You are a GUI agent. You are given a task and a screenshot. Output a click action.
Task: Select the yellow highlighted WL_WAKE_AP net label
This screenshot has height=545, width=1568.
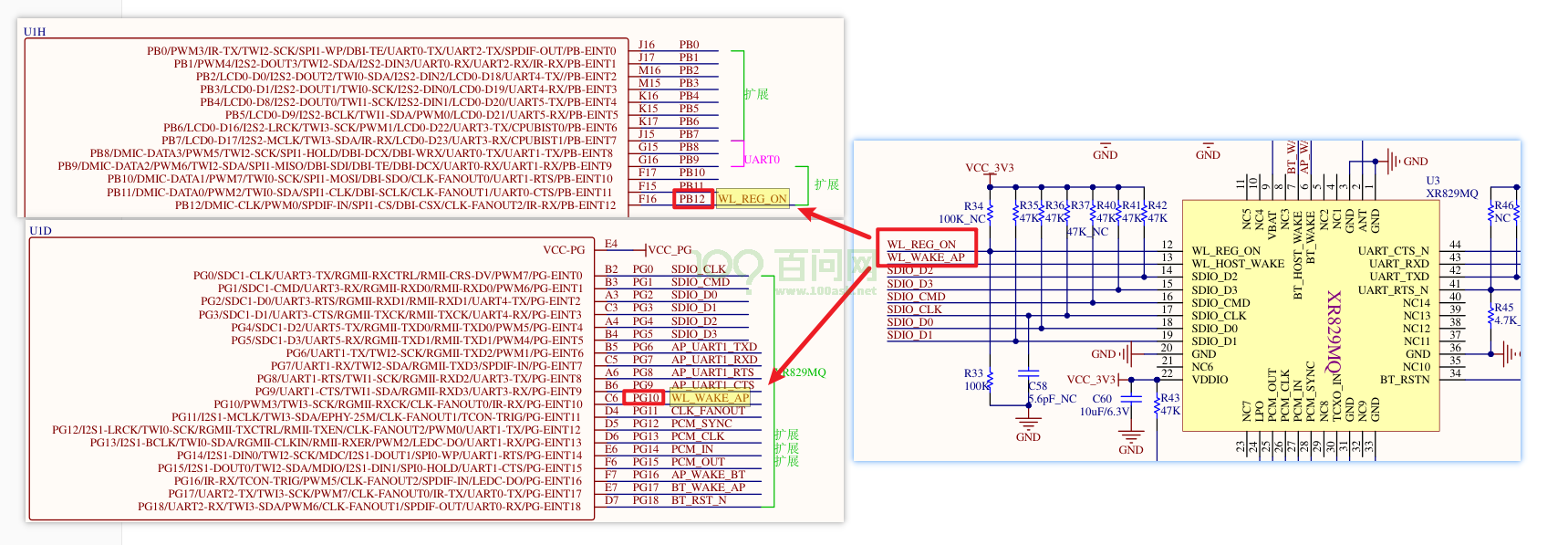710,398
